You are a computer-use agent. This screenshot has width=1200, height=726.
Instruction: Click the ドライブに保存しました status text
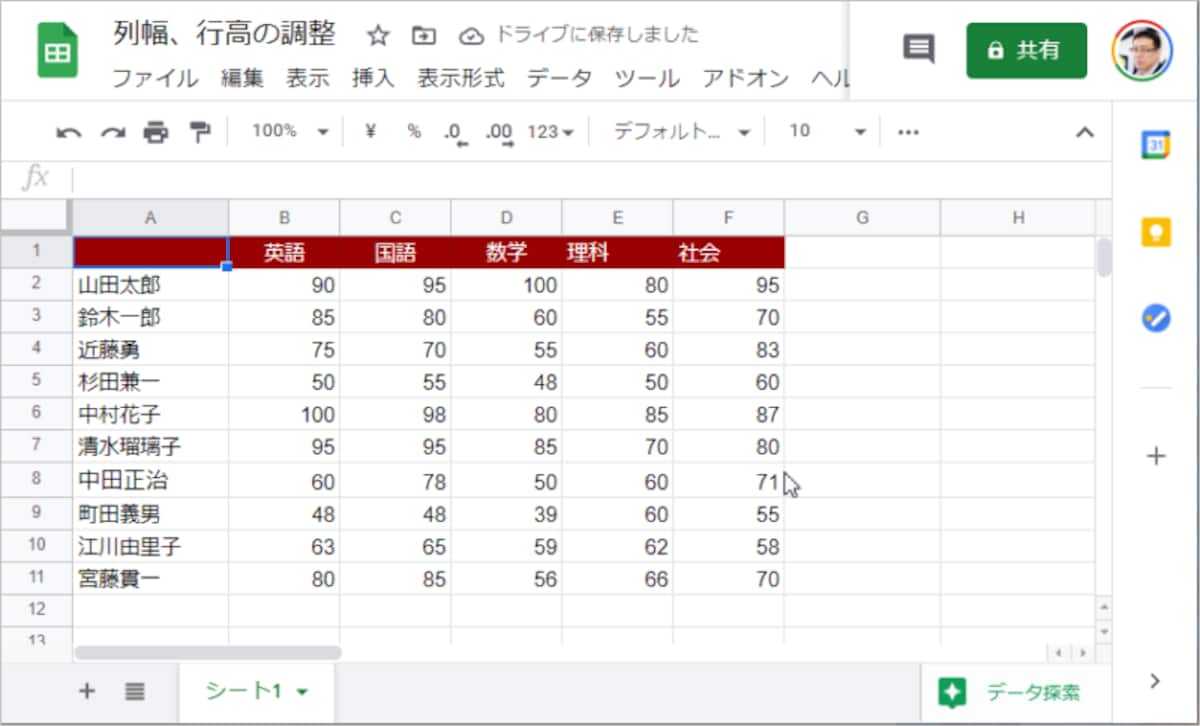[598, 35]
